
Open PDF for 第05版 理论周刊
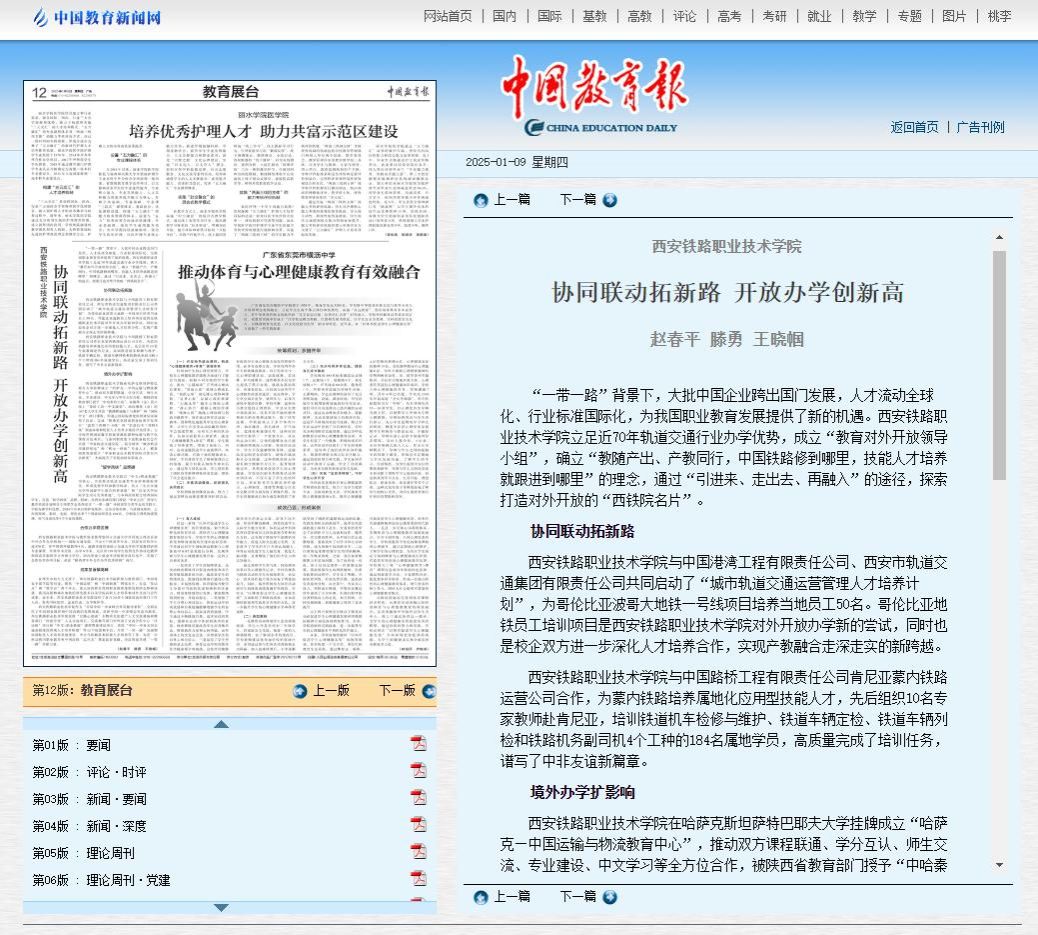(418, 852)
